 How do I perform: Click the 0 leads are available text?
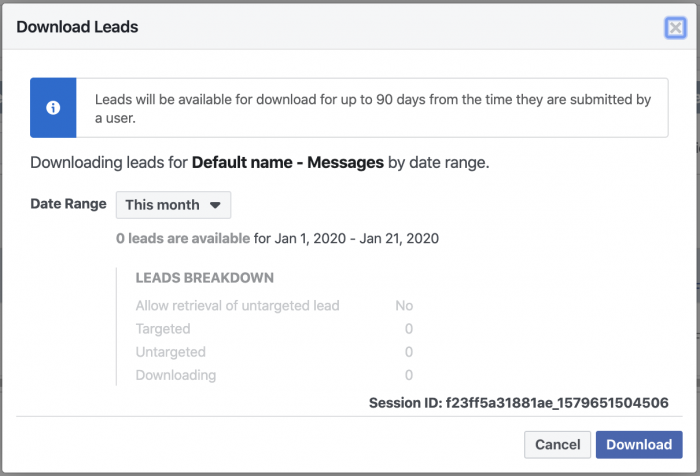coord(183,238)
